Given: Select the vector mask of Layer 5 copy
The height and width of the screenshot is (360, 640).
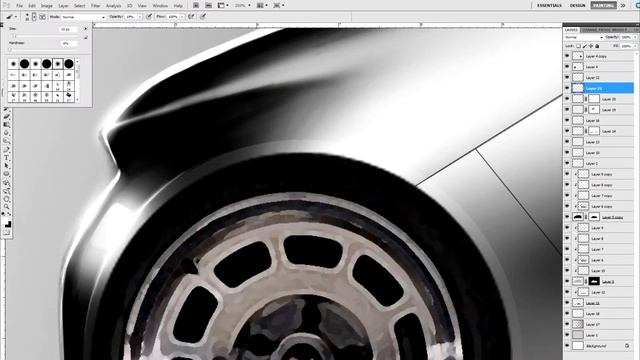Looking at the screenshot, I should coord(594,217).
